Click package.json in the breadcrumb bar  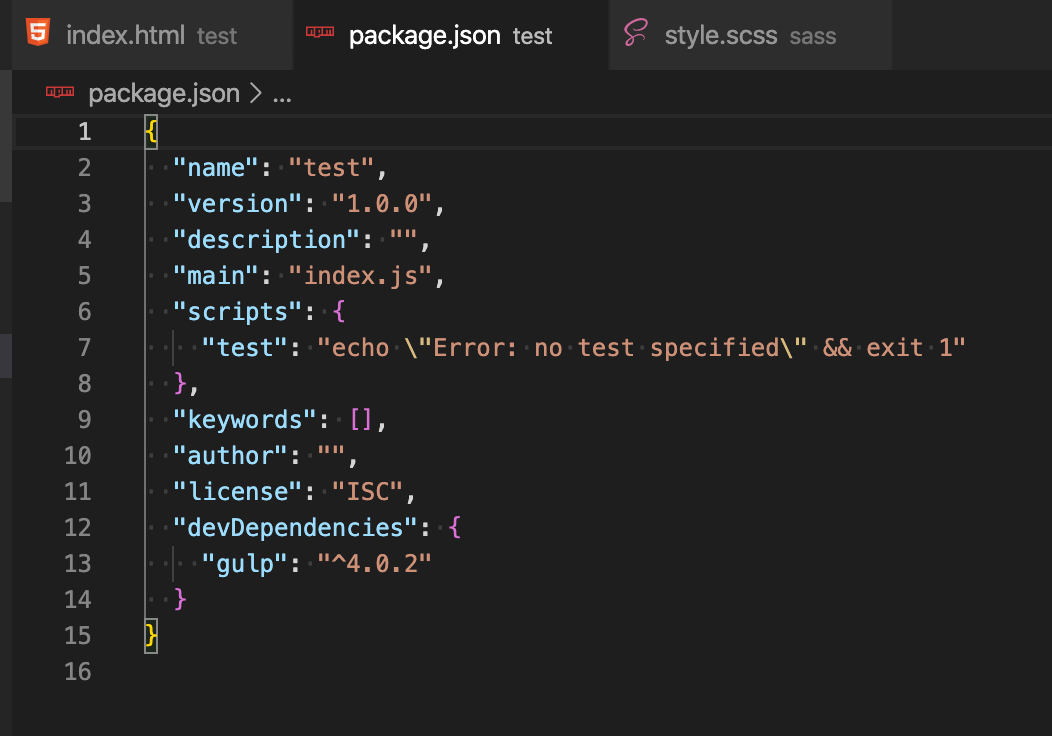164,94
